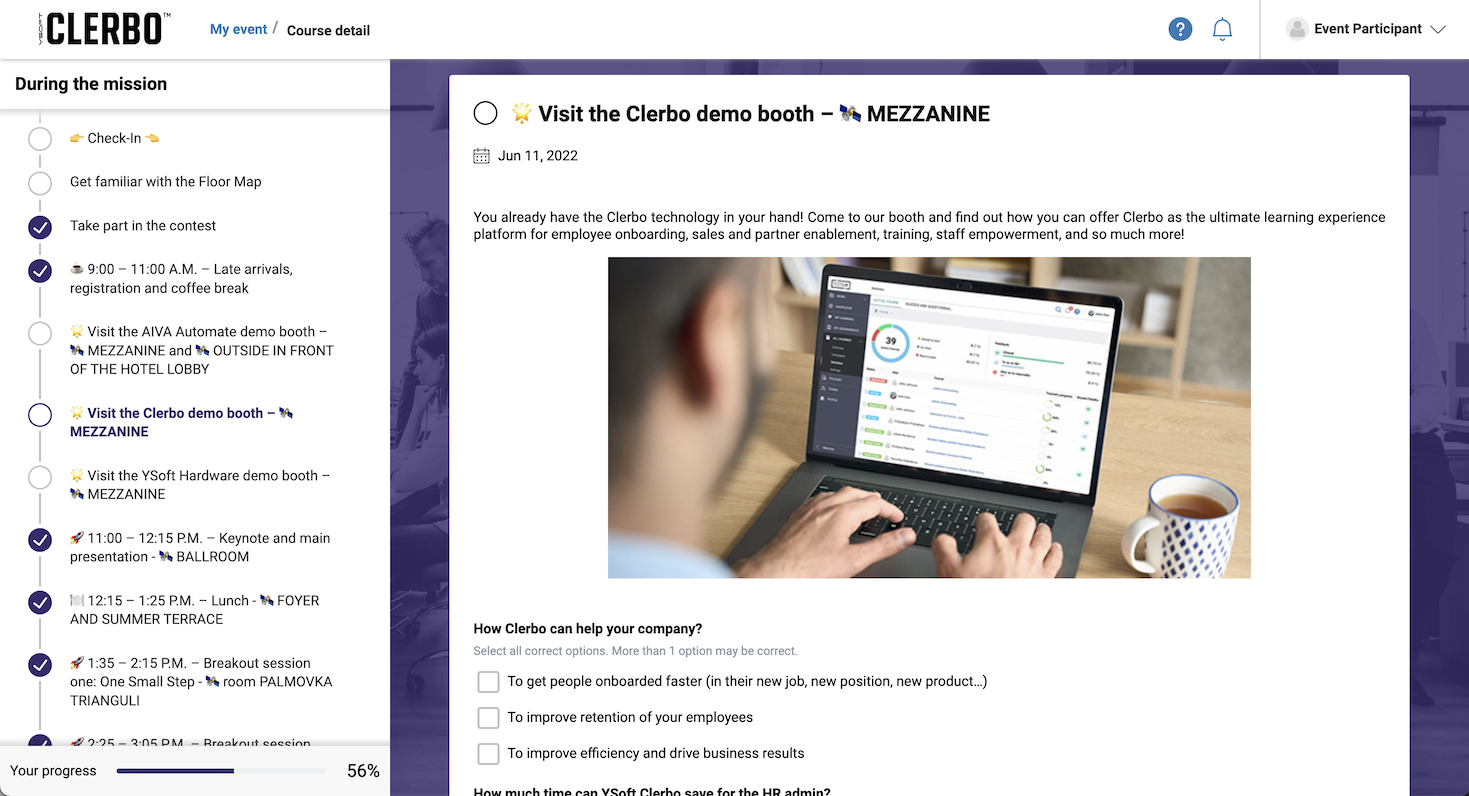The height and width of the screenshot is (796, 1469).
Task: Click the Course detail breadcrumb
Action: 328,31
